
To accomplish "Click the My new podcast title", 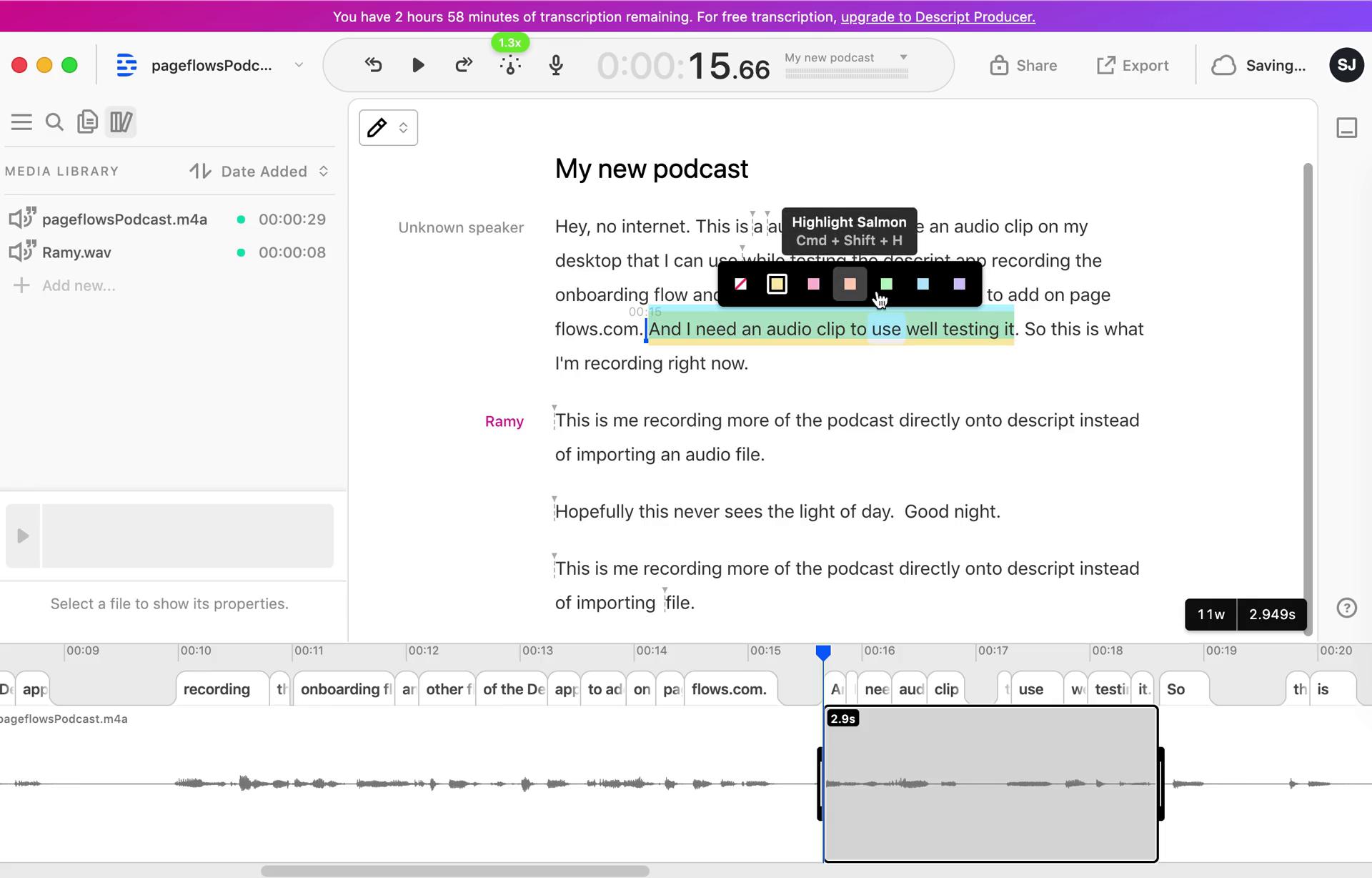I will click(651, 169).
